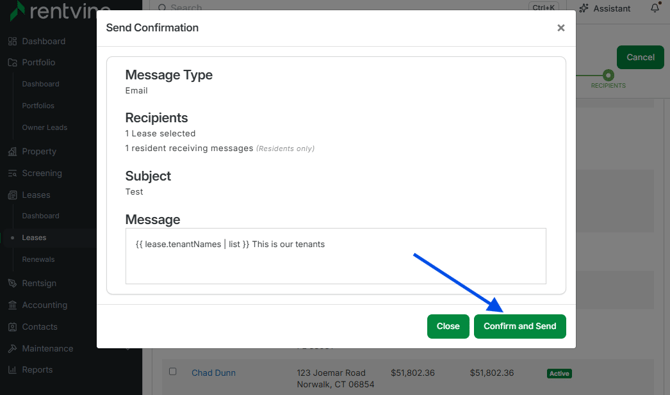Viewport: 670px width, 395px height.
Task: Click the Message preview text box
Action: (x=336, y=256)
